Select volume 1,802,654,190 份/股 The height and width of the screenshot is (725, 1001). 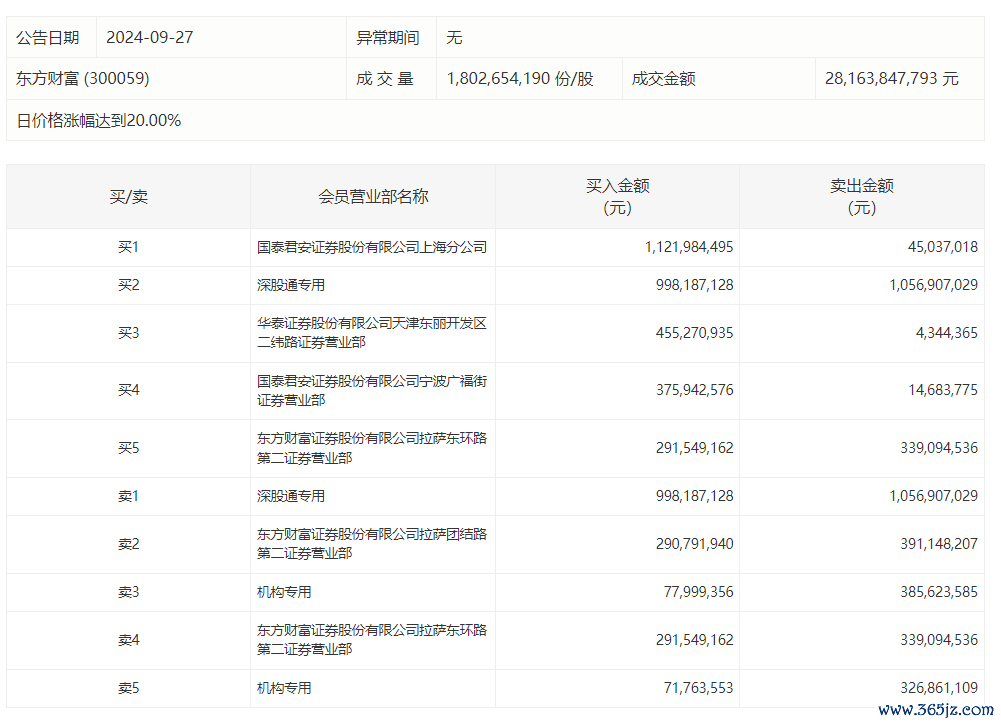520,78
